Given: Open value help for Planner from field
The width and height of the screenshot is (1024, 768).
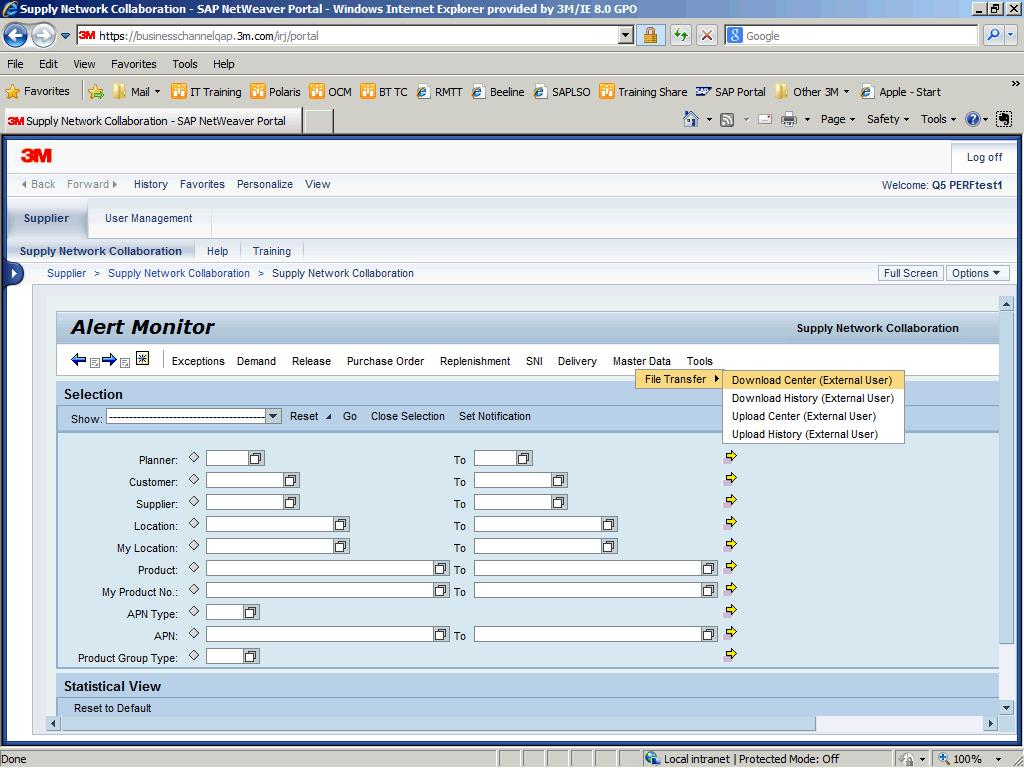Looking at the screenshot, I should [x=255, y=458].
